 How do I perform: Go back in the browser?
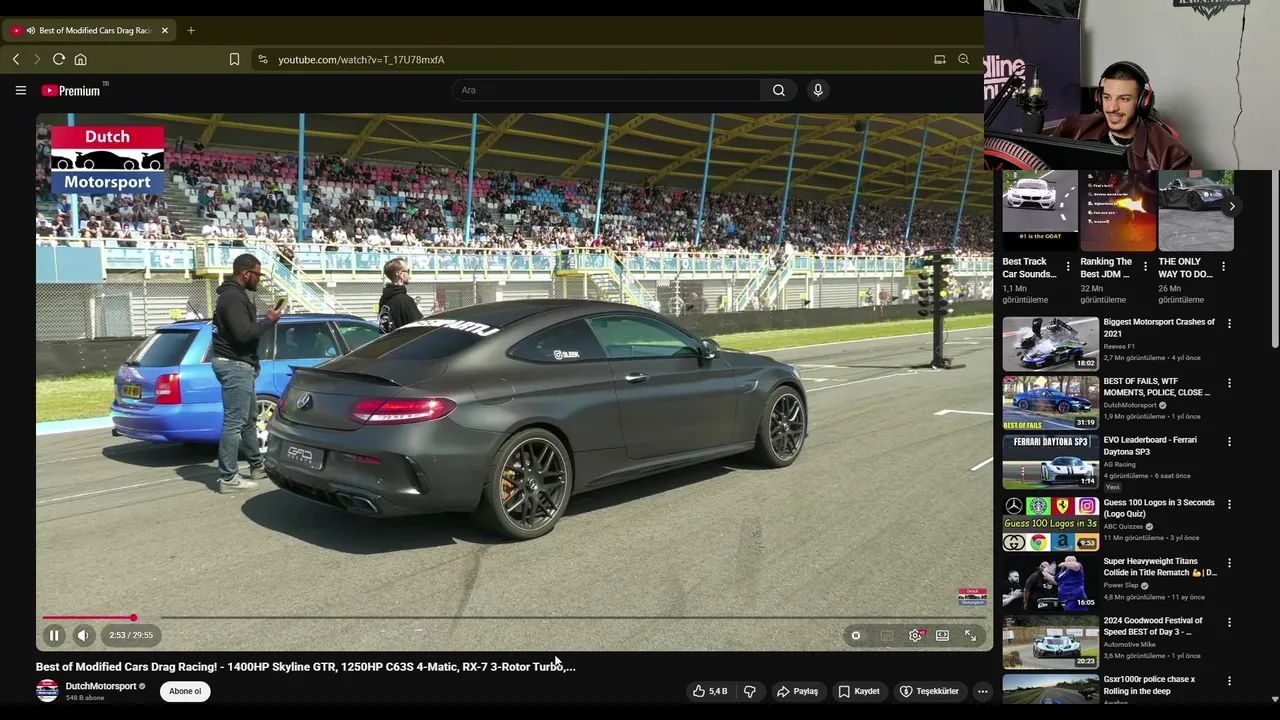pos(16,60)
